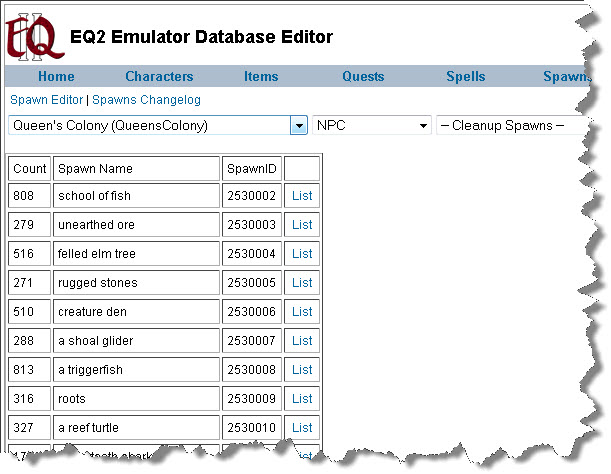Open the Items menu
611x474 pixels.
(261, 77)
